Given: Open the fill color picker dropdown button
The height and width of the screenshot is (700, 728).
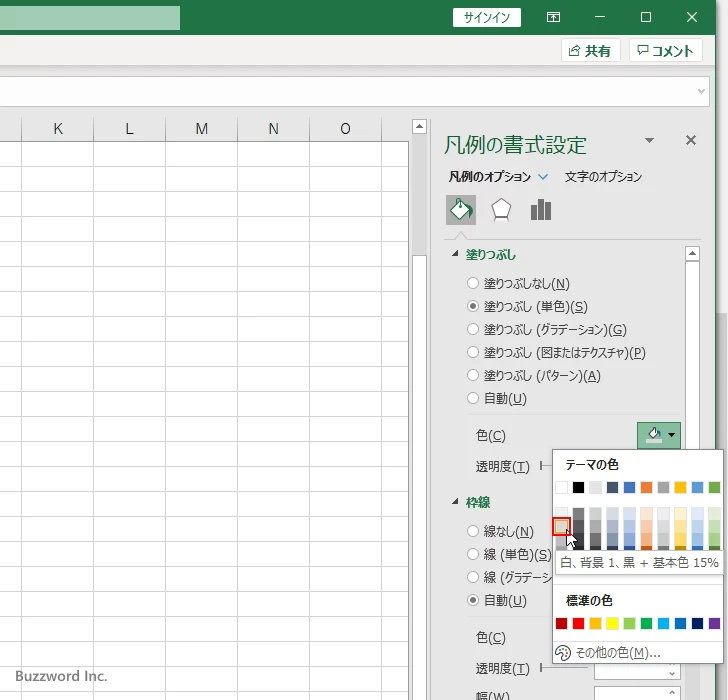Looking at the screenshot, I should tap(659, 435).
